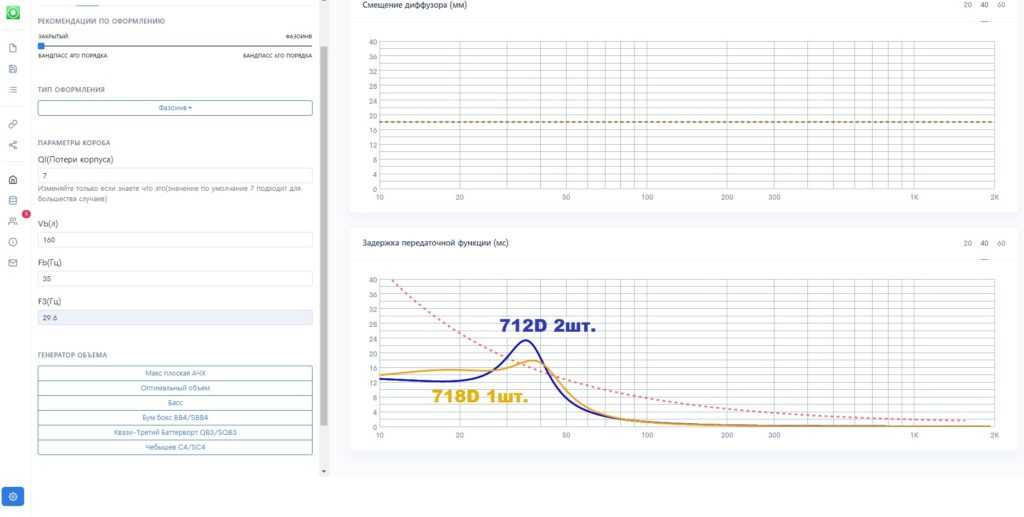Open blue settings gear button
Viewport: 1024px width, 517px height.
tap(13, 496)
